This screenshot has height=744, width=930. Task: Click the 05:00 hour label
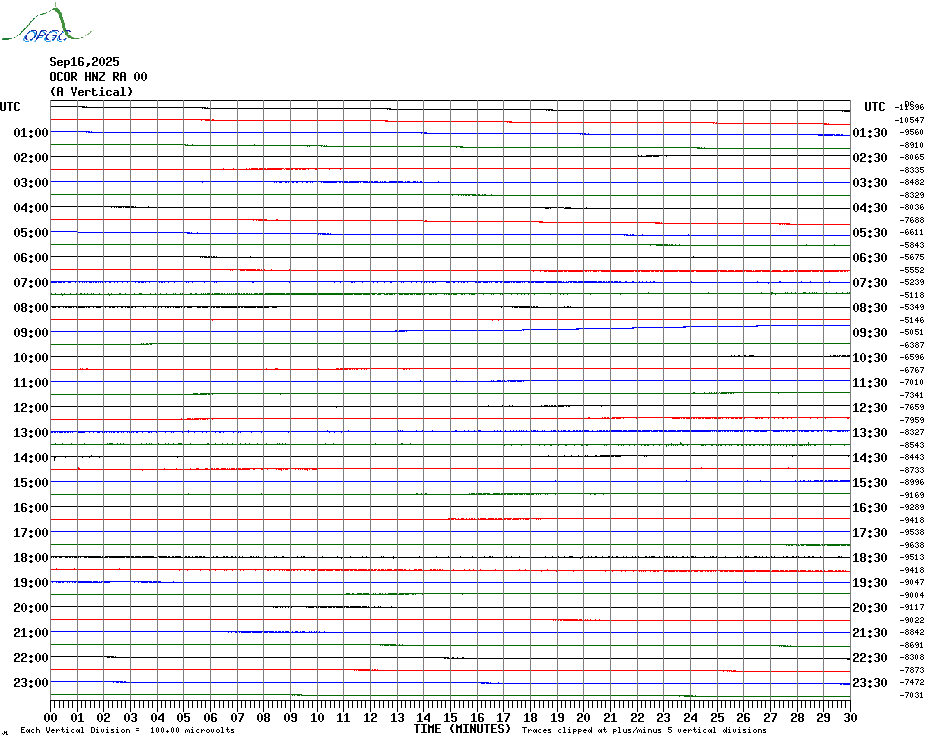coord(31,233)
